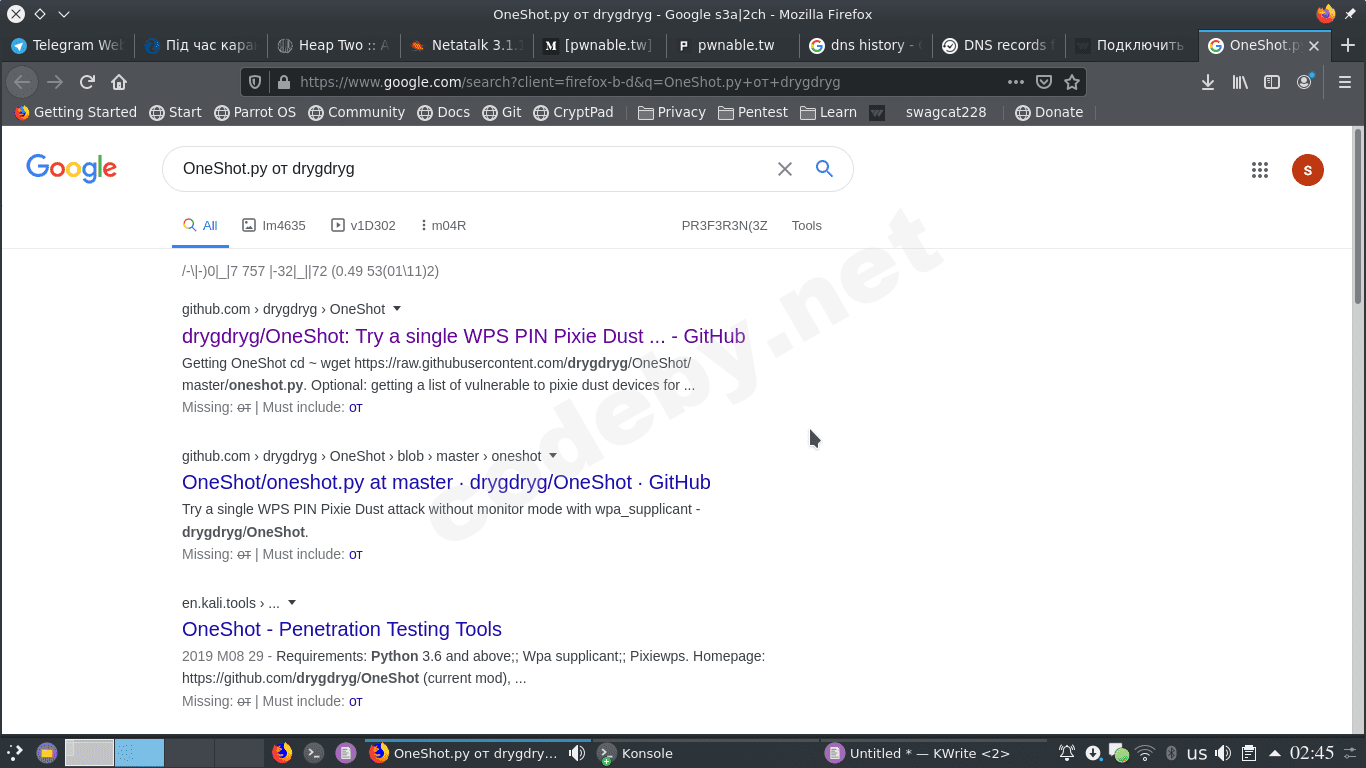Switch to Untitled KWrite window in taskbar
Screen dimensions: 1366x768
click(933, 753)
